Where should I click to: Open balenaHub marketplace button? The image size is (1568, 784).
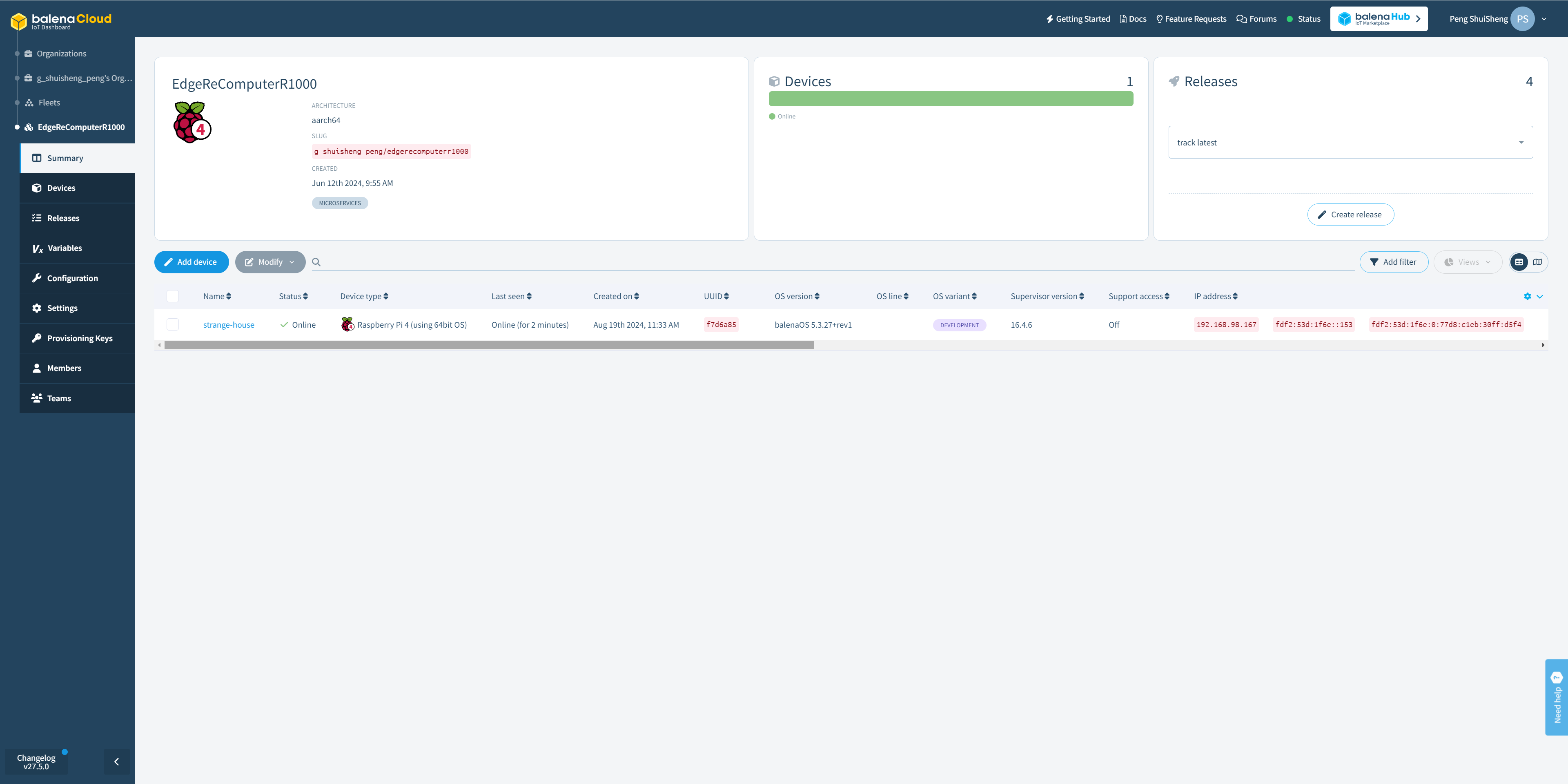coord(1379,19)
